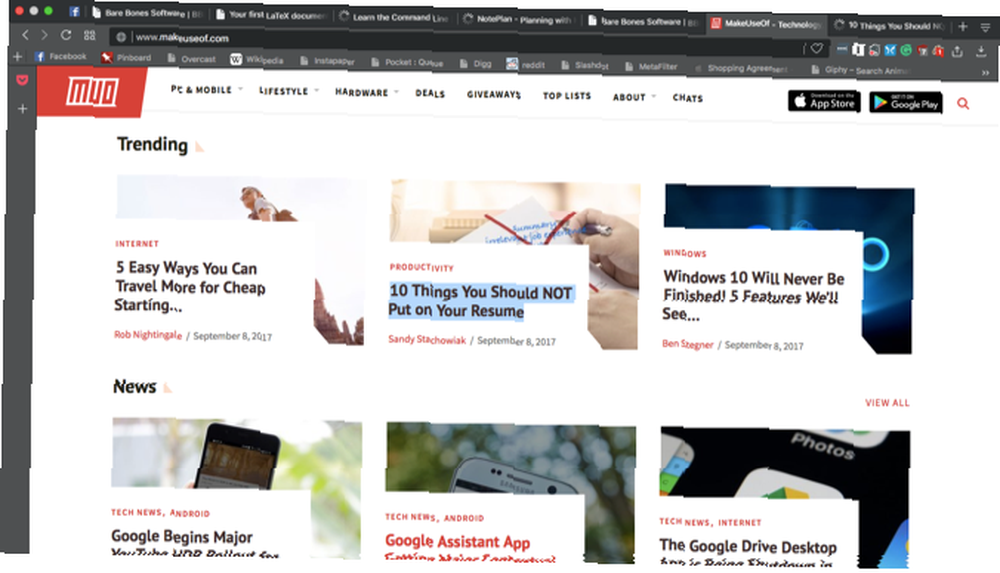Viewport: 1000px width, 573px height.
Task: Open the Instapaper bookmark
Action: (x=327, y=61)
